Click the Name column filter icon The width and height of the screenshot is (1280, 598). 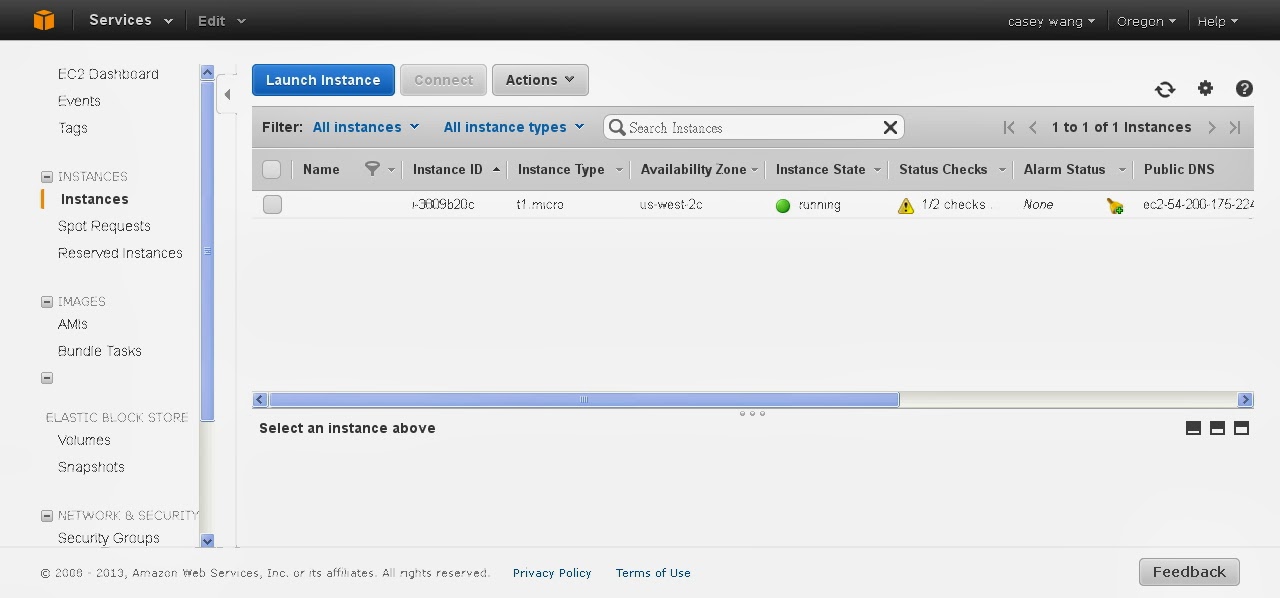pos(372,169)
